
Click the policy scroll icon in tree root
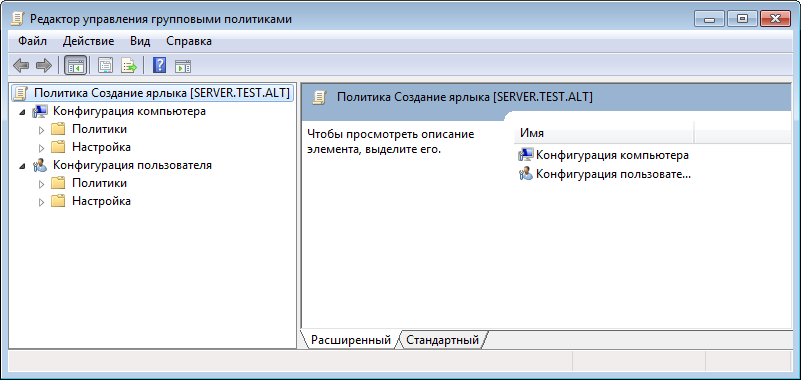point(21,93)
